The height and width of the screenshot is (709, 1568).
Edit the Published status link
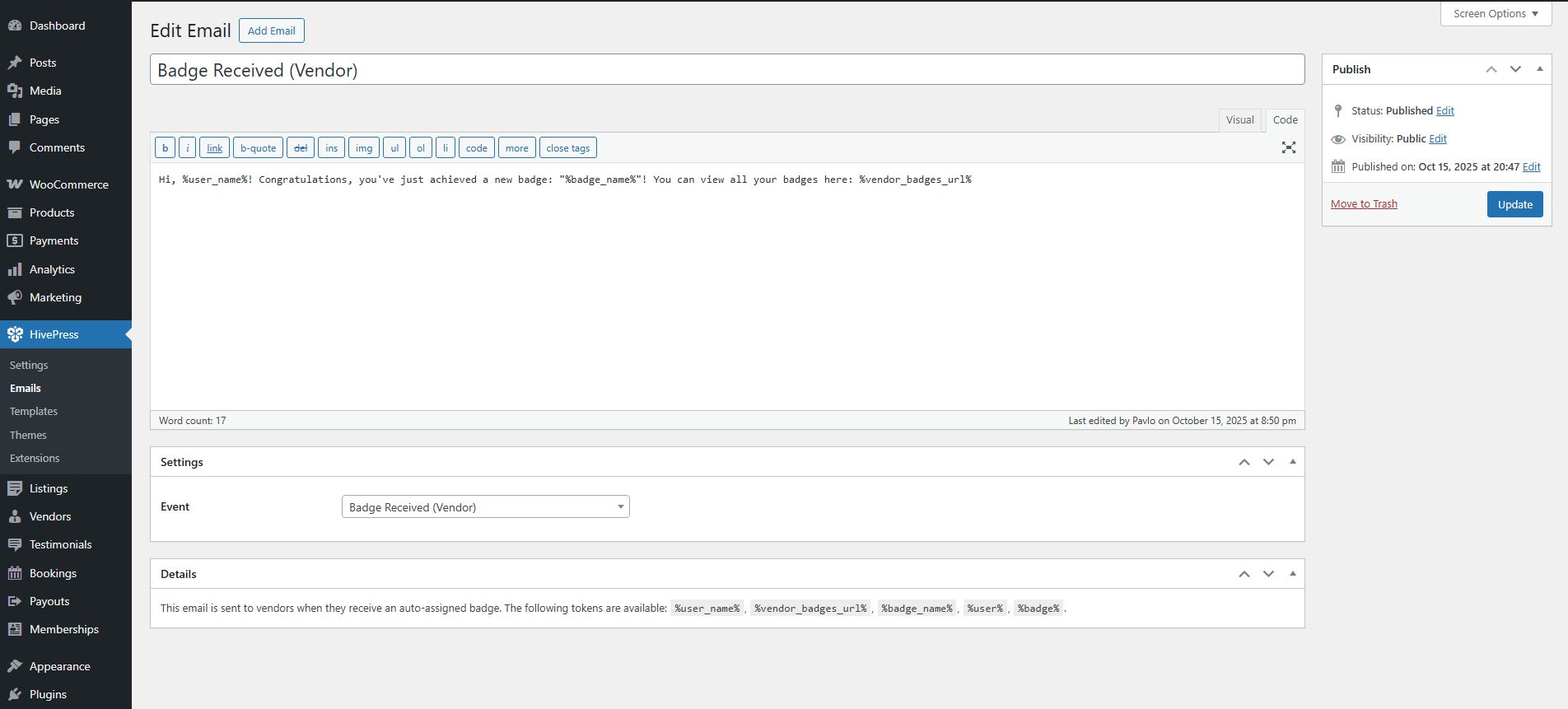pos(1445,110)
